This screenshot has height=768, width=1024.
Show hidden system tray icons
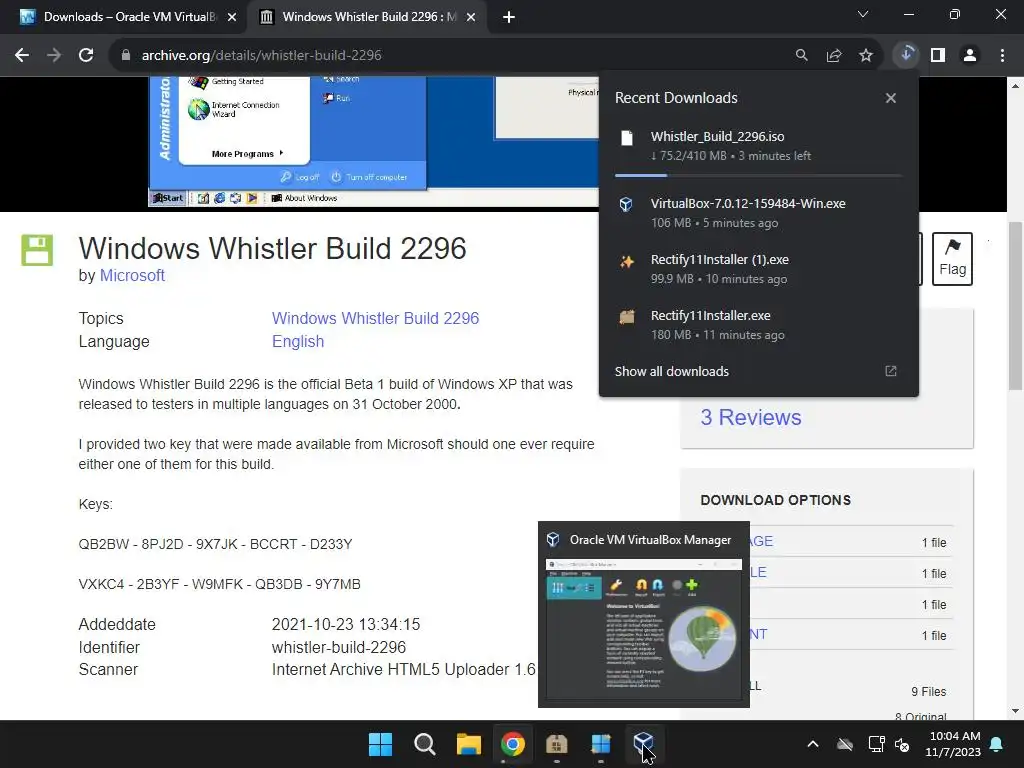(x=813, y=744)
